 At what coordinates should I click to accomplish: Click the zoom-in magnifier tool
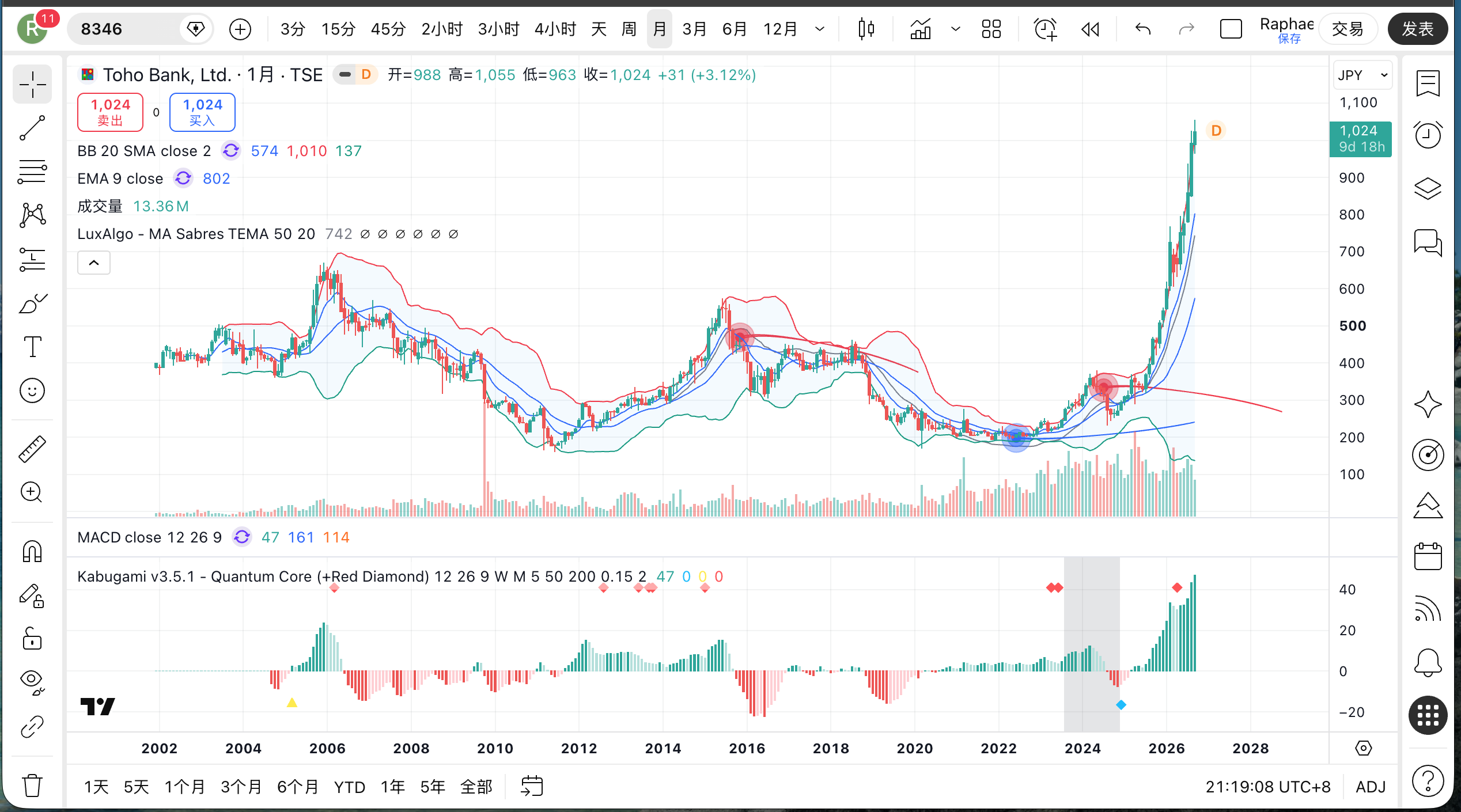pyautogui.click(x=32, y=492)
